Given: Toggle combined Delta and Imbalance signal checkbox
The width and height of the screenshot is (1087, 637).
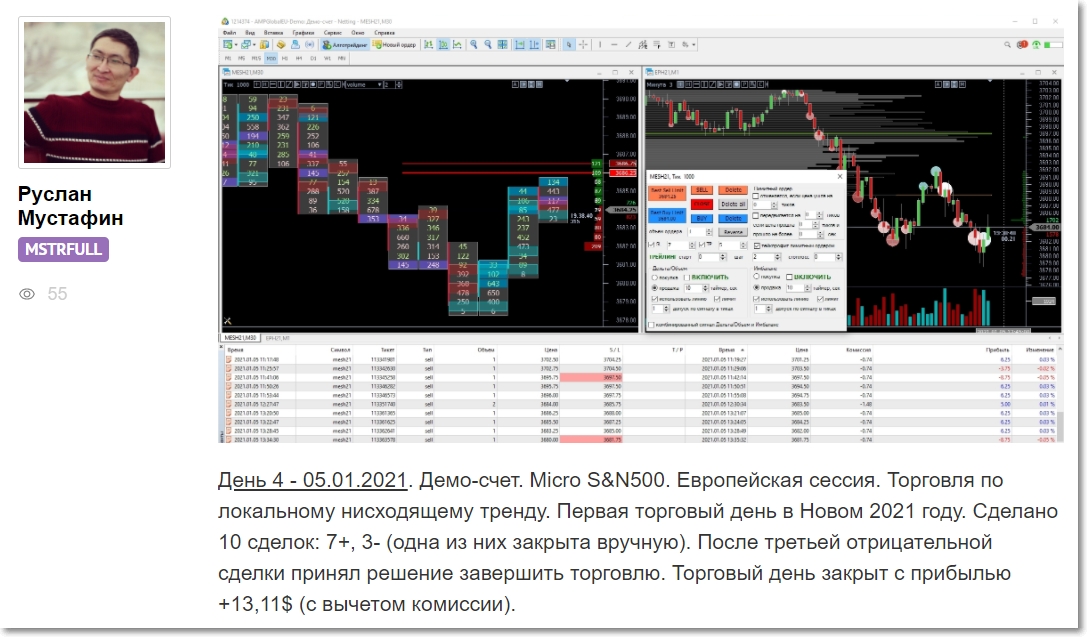Looking at the screenshot, I should coord(651,325).
